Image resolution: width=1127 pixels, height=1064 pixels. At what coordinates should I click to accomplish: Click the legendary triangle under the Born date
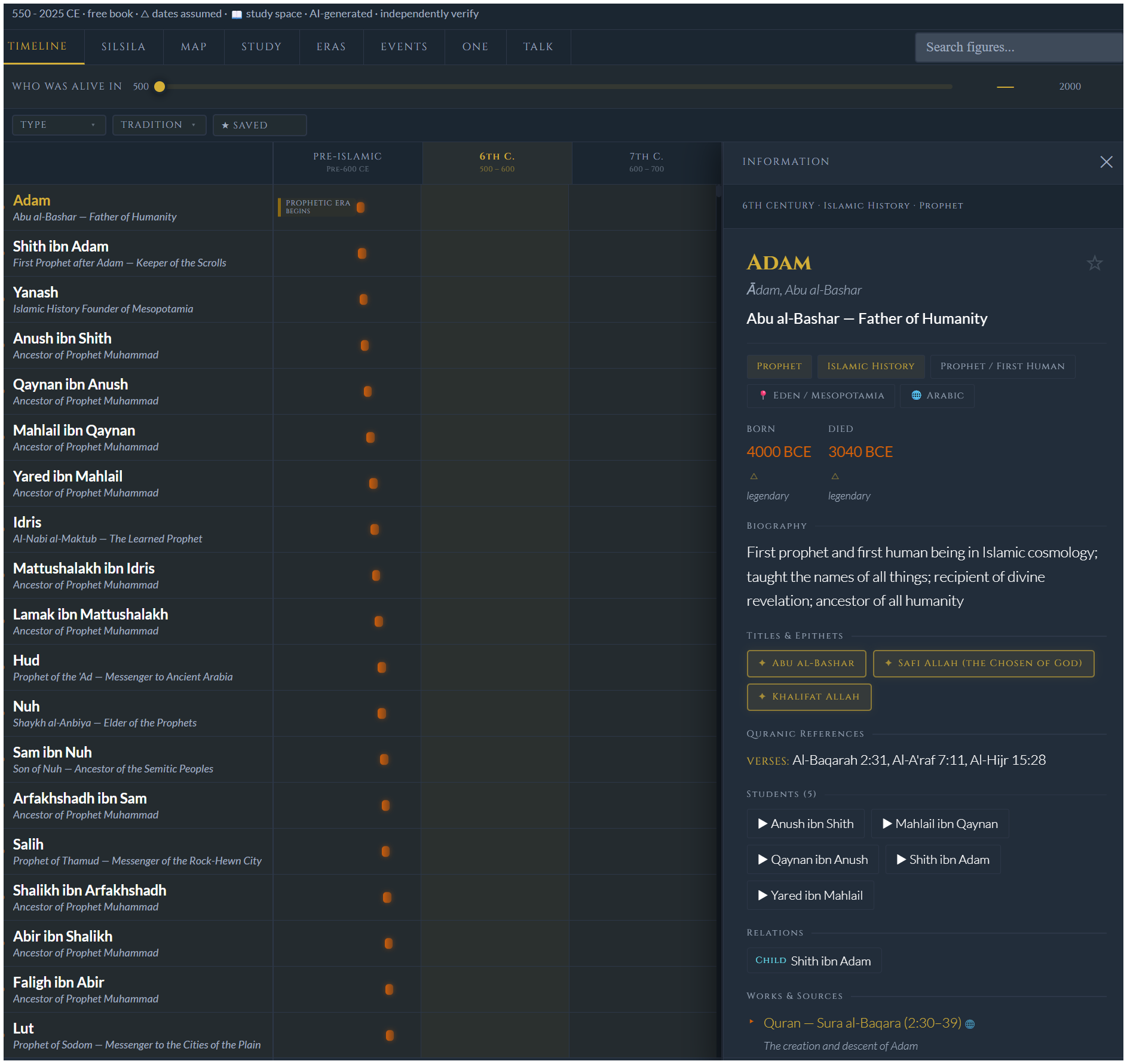(x=754, y=476)
